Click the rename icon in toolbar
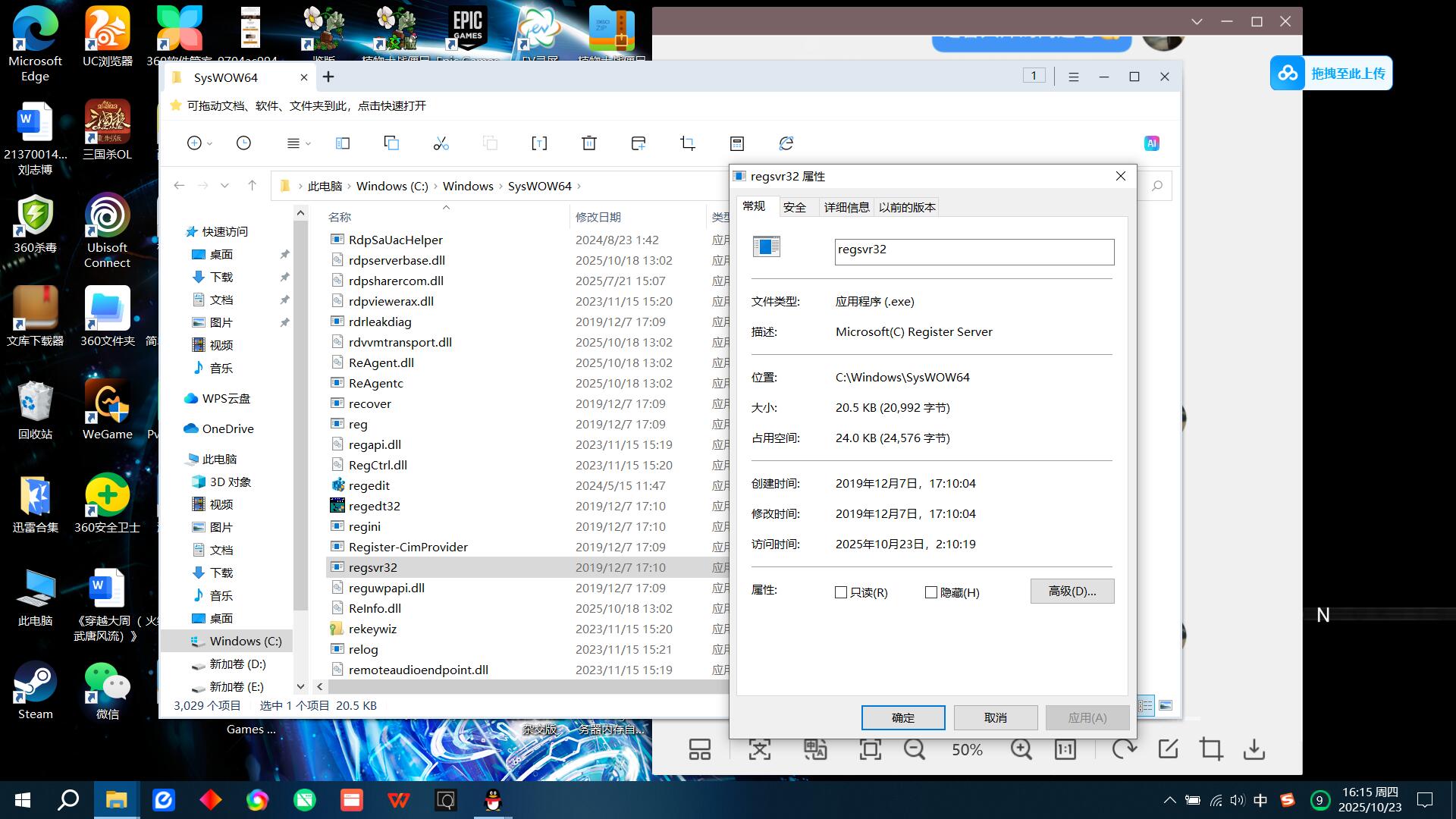This screenshot has width=1456, height=819. [x=539, y=143]
